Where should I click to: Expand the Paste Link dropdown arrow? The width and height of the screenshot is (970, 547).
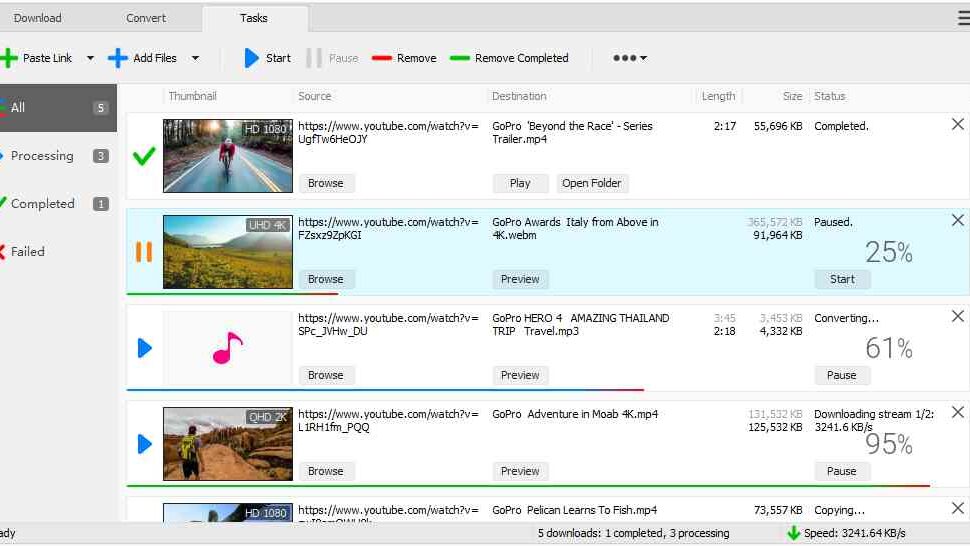pyautogui.click(x=90, y=58)
